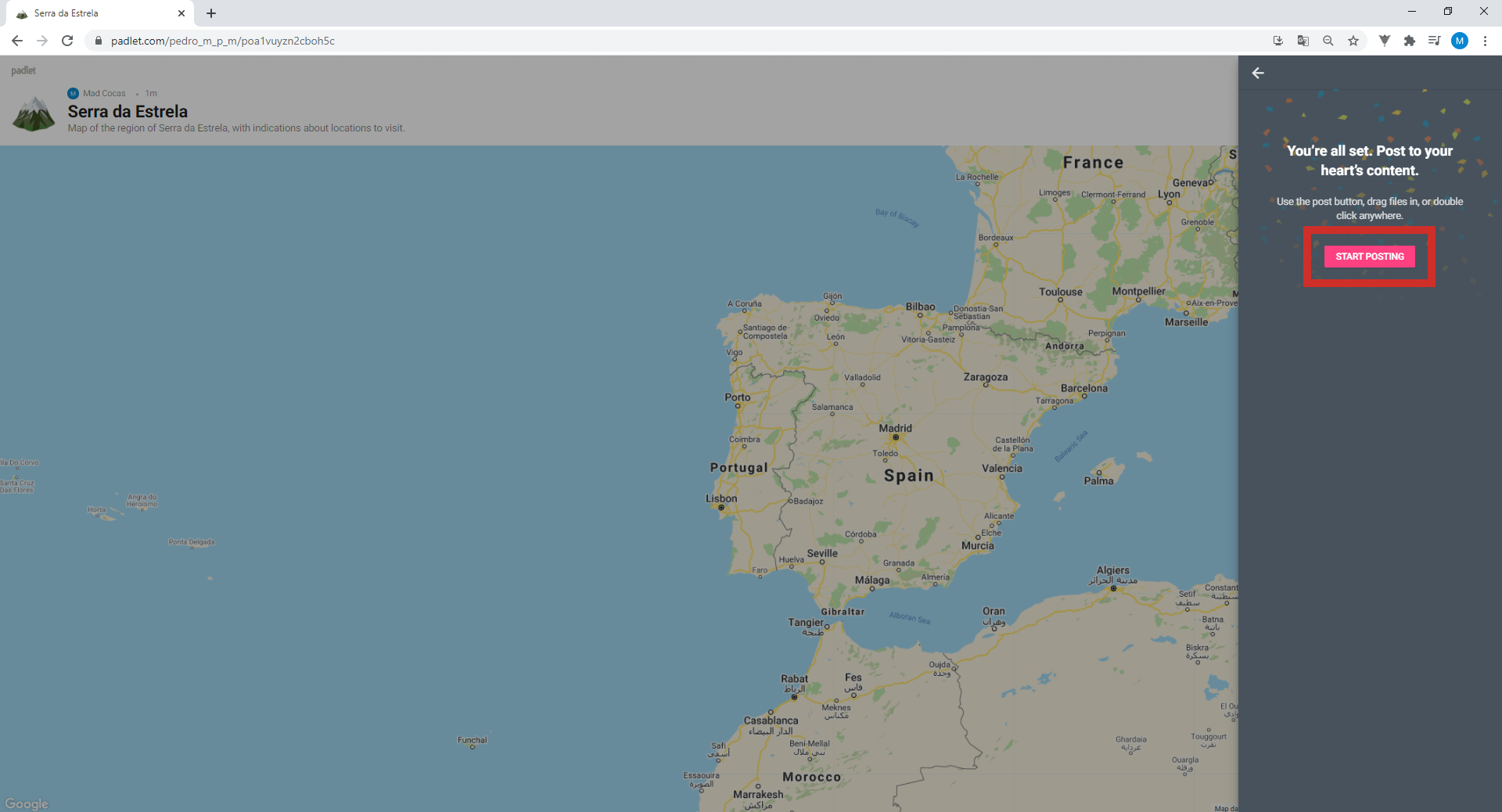Image resolution: width=1502 pixels, height=812 pixels.
Task: Click the START POSTING button
Action: (1369, 257)
